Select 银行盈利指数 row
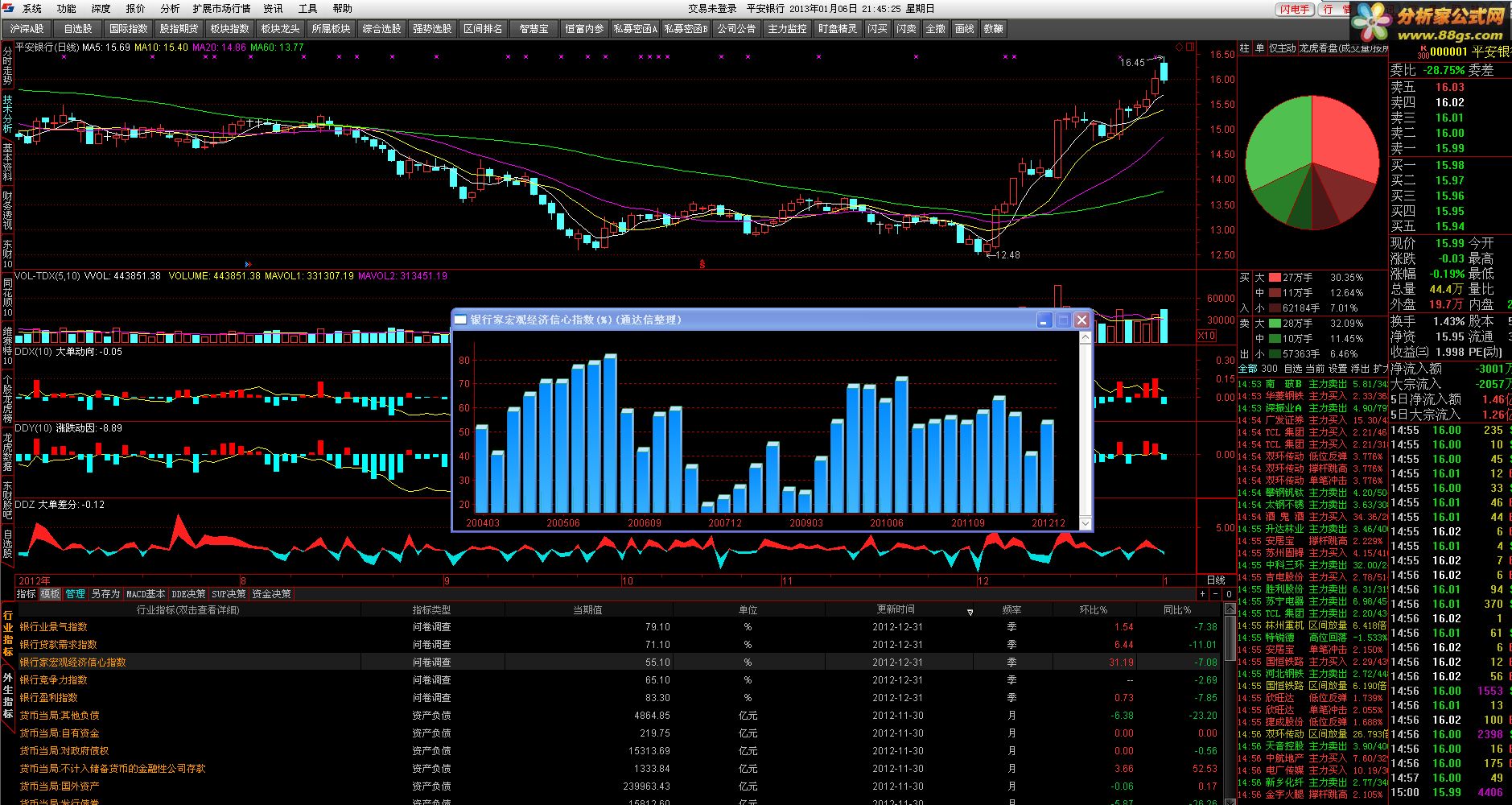Screen dimensions: 1512x805 click(x=618, y=697)
